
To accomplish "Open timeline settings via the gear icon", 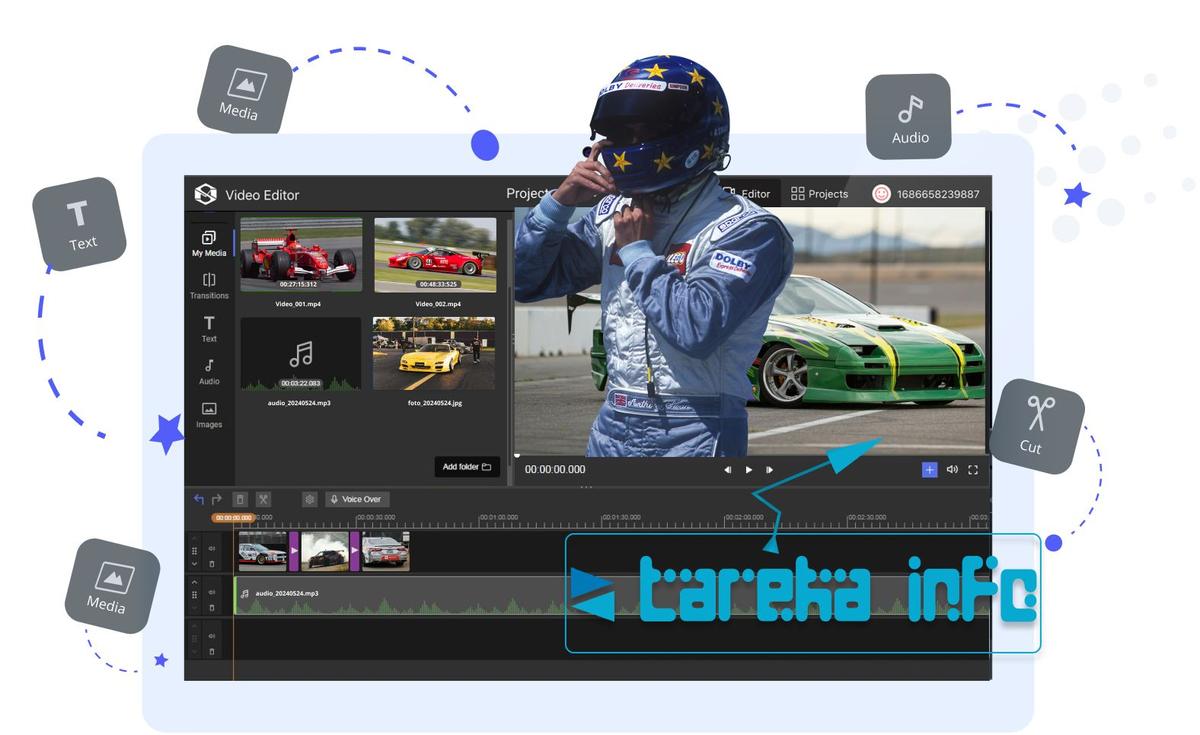I will tap(309, 499).
